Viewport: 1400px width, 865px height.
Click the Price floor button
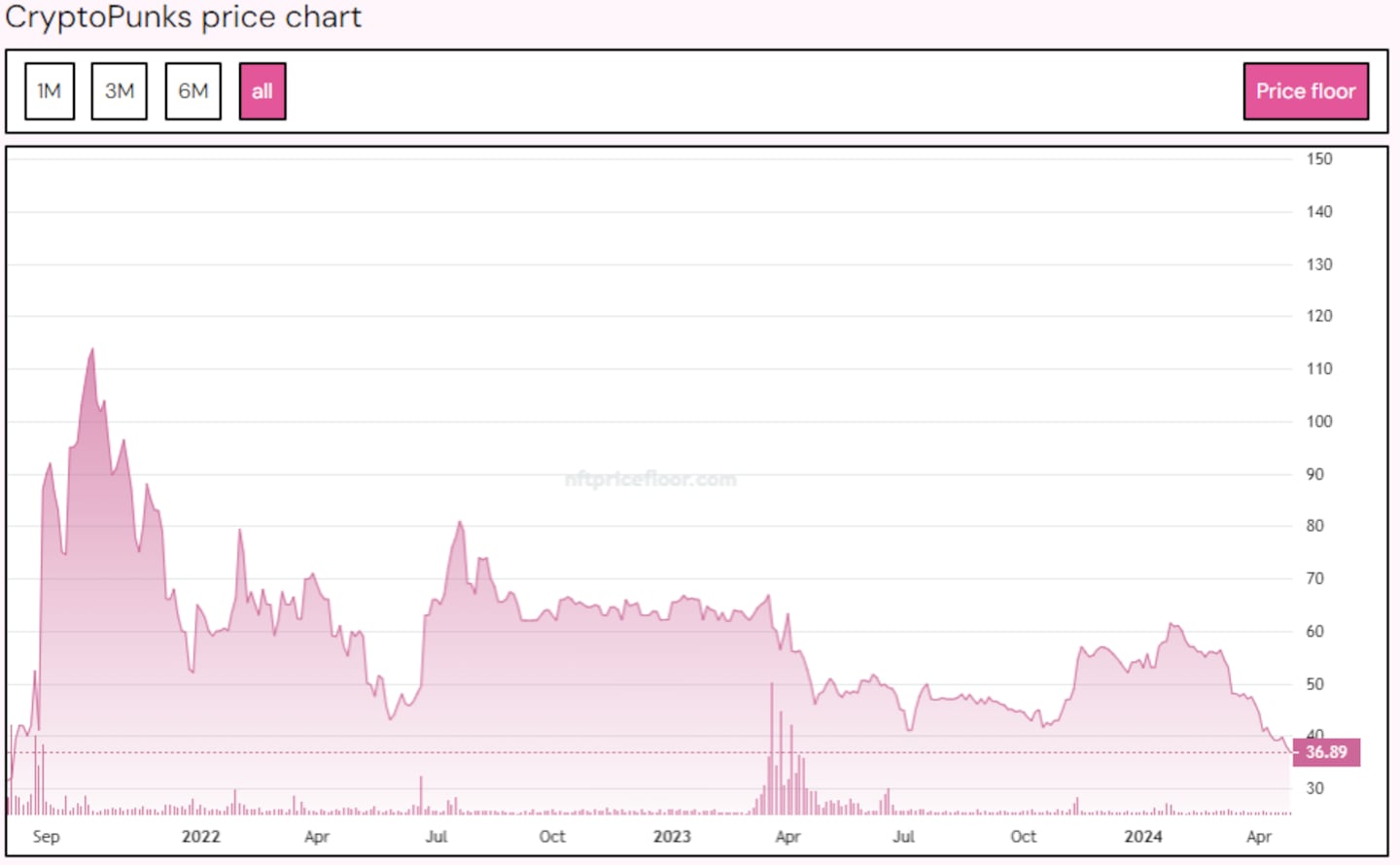pyautogui.click(x=1306, y=91)
